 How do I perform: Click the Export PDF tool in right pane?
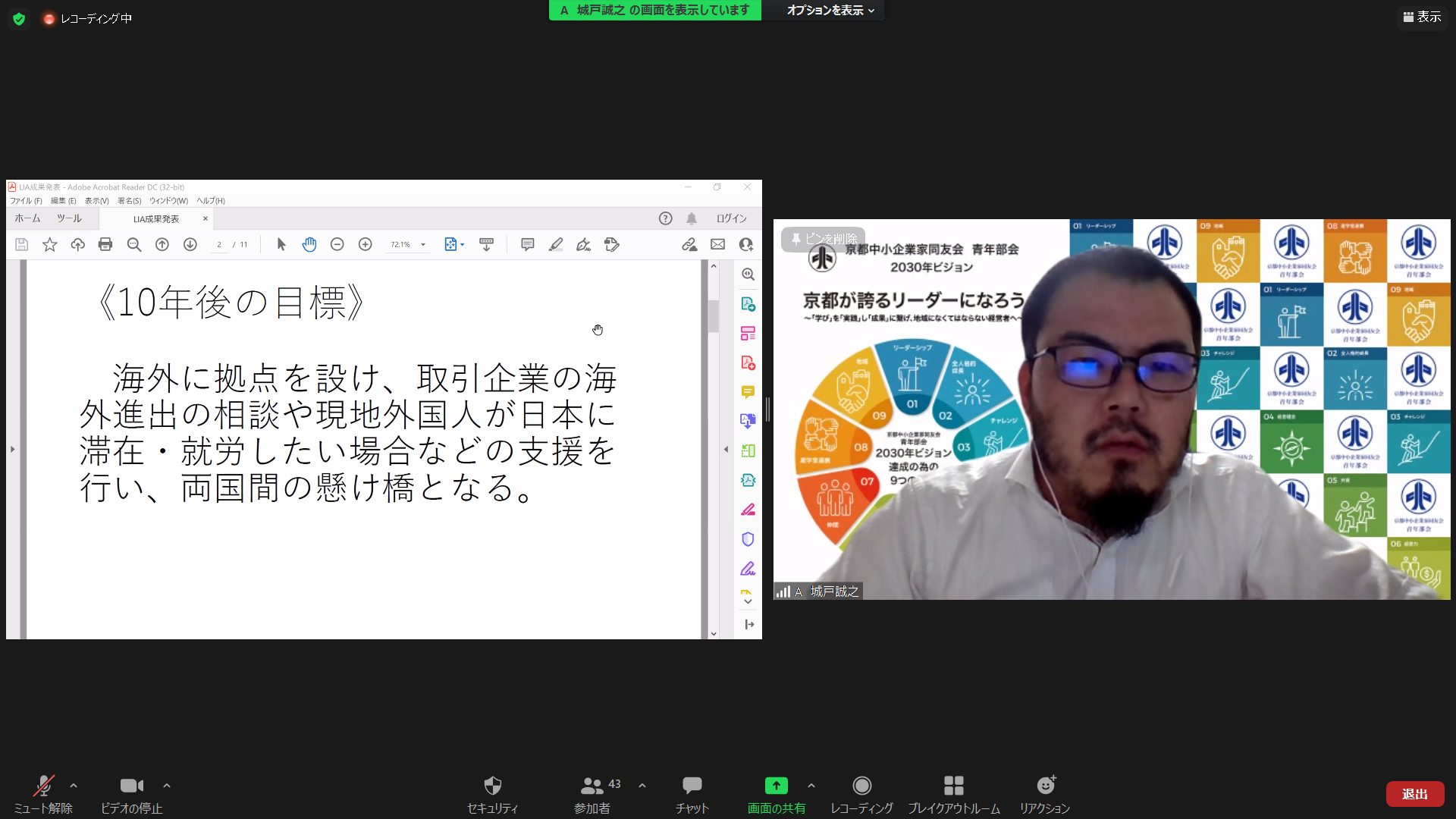[748, 304]
